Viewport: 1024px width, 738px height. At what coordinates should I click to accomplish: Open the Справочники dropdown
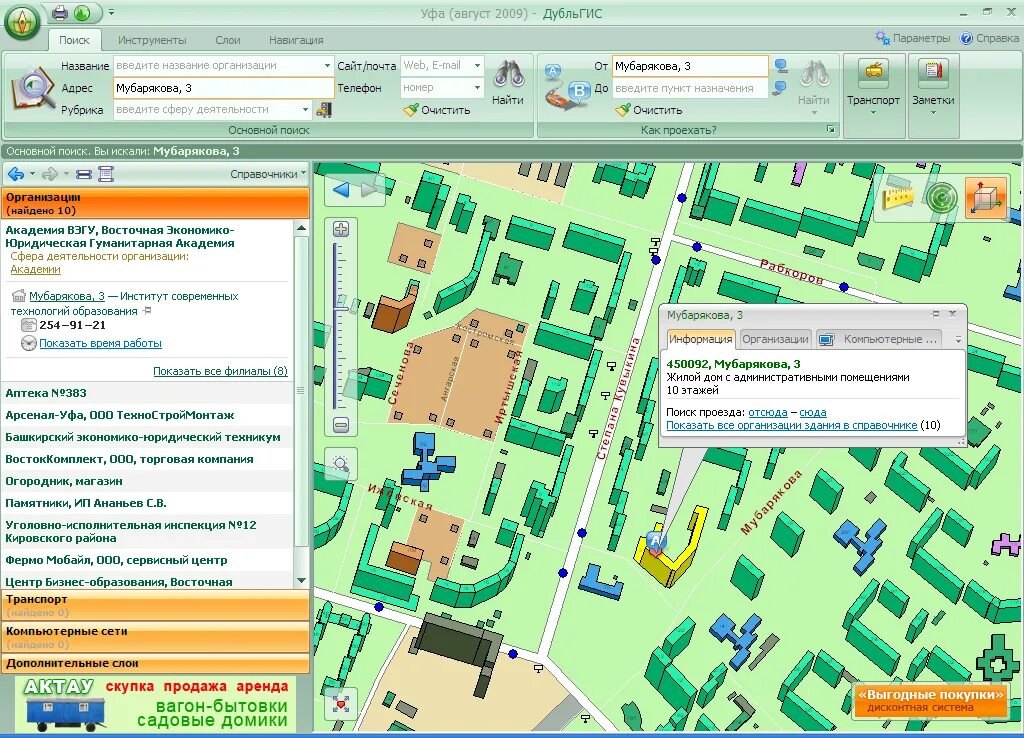click(268, 174)
